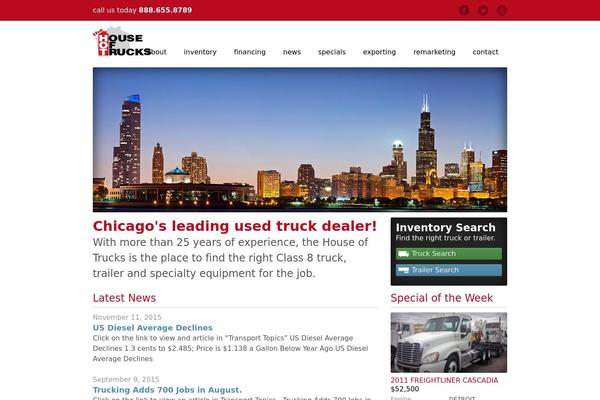Click the green Truck Search button
This screenshot has width=600, height=400.
(x=448, y=254)
